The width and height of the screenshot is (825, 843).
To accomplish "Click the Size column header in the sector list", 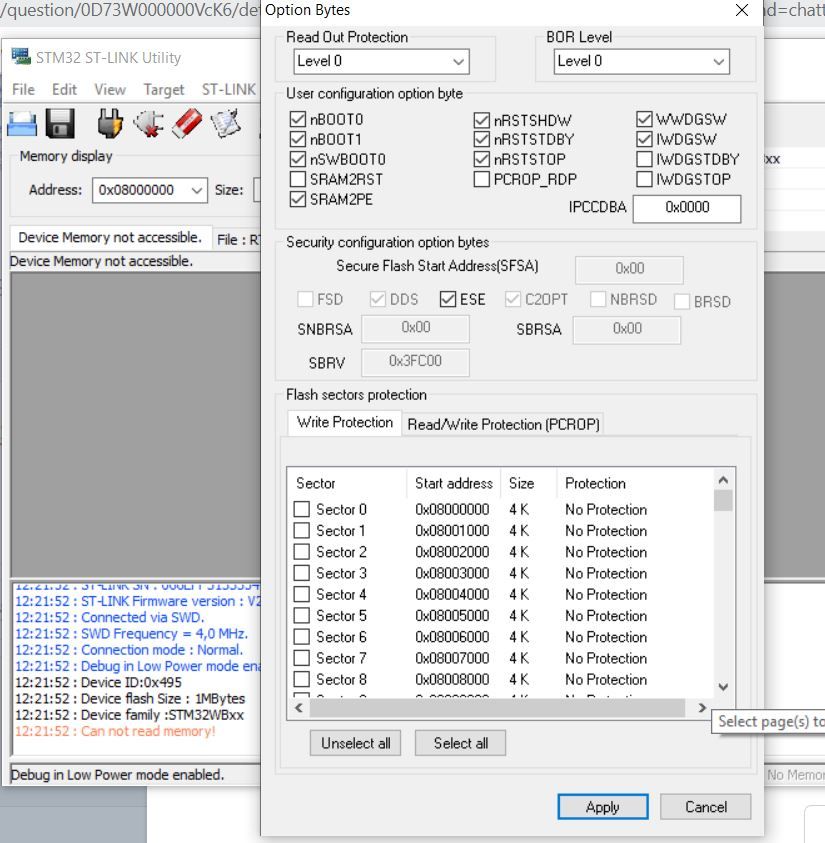I will point(529,483).
